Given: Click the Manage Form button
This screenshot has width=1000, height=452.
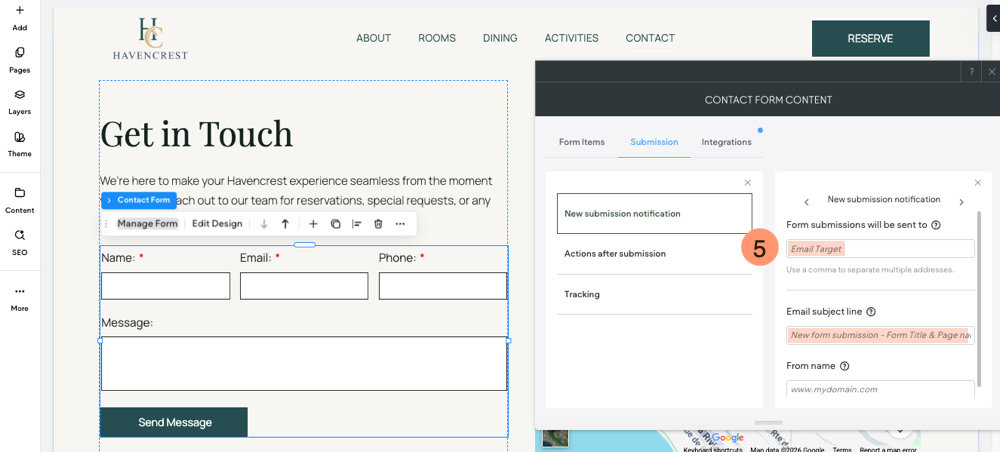Looking at the screenshot, I should pyautogui.click(x=147, y=224).
